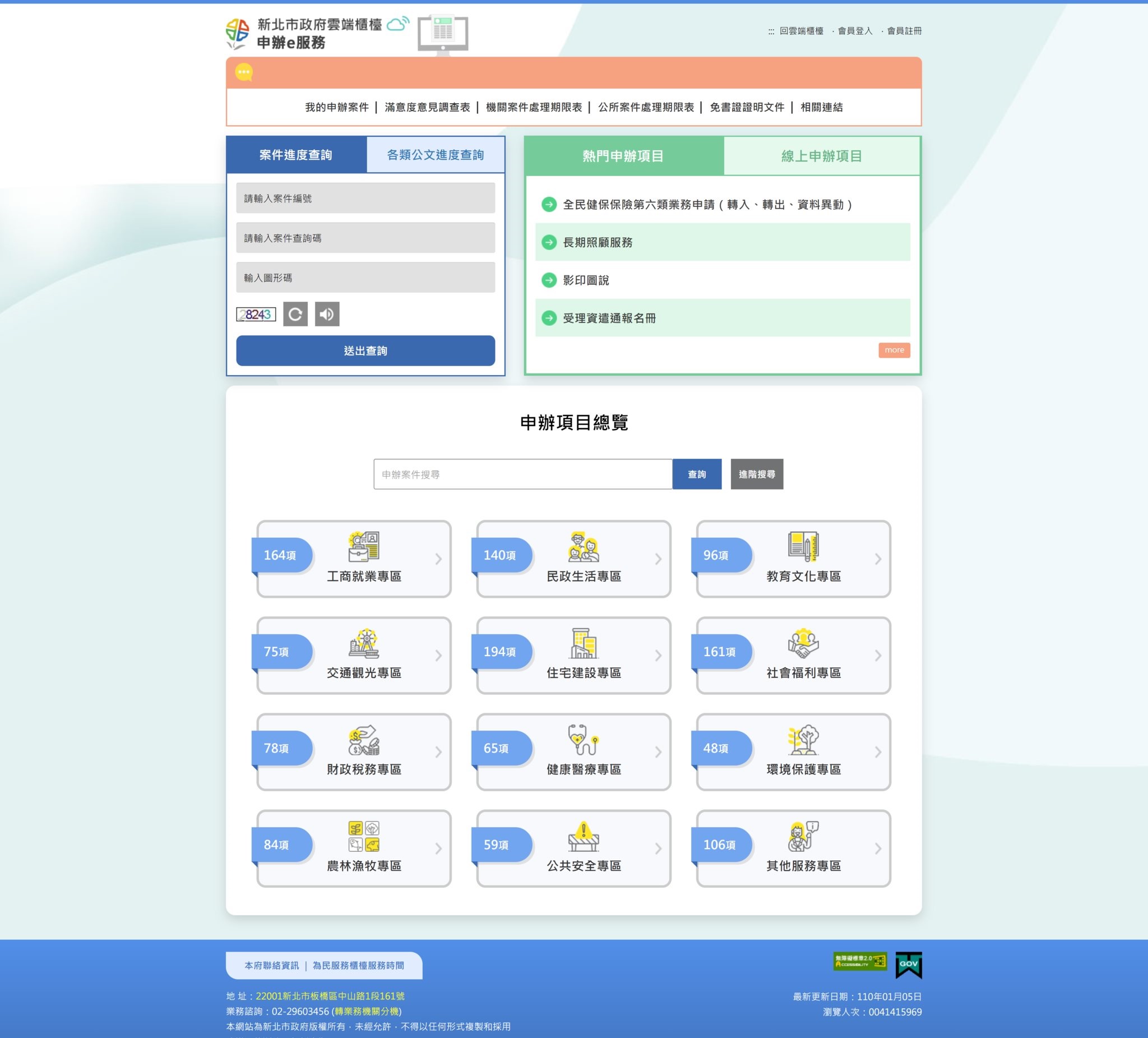Expand 財政稅務專區 with its chevron arrow
The height and width of the screenshot is (1038, 1148).
[x=438, y=752]
